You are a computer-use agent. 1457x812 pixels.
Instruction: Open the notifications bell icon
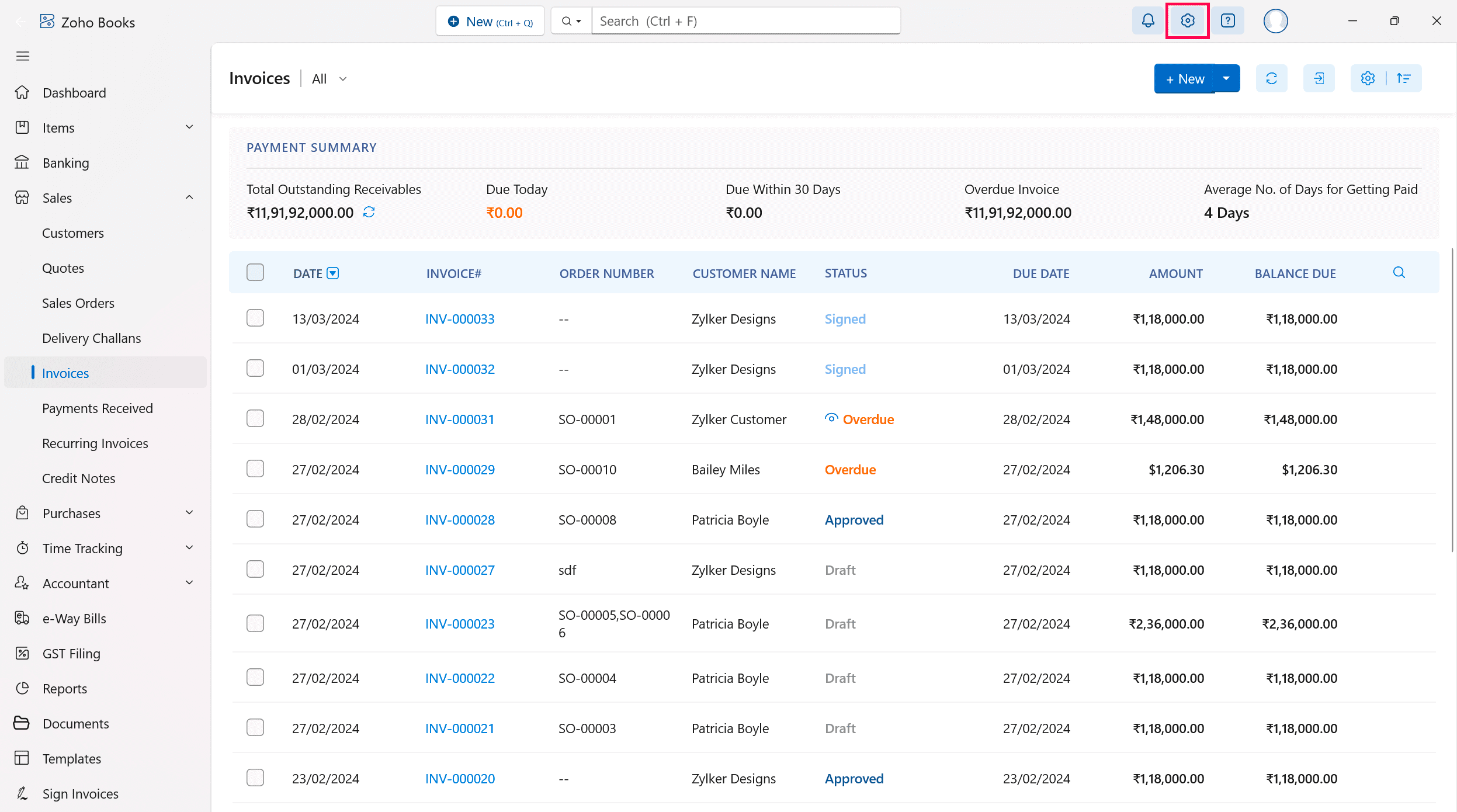[1147, 21]
